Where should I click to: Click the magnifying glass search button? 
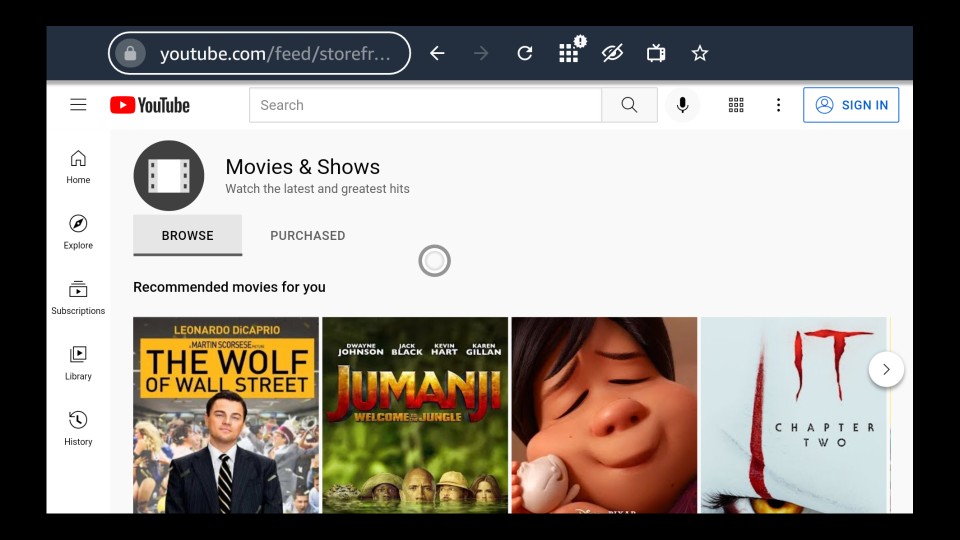click(629, 105)
